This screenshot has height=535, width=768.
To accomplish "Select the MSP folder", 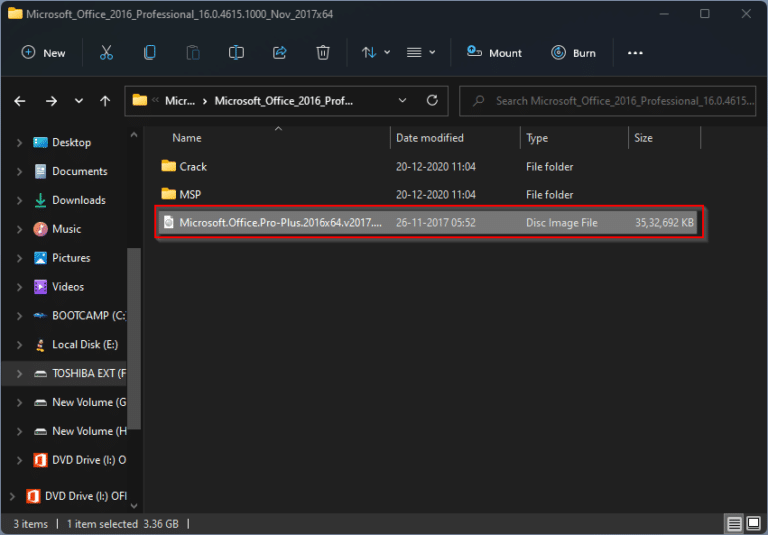I will [x=429, y=195].
